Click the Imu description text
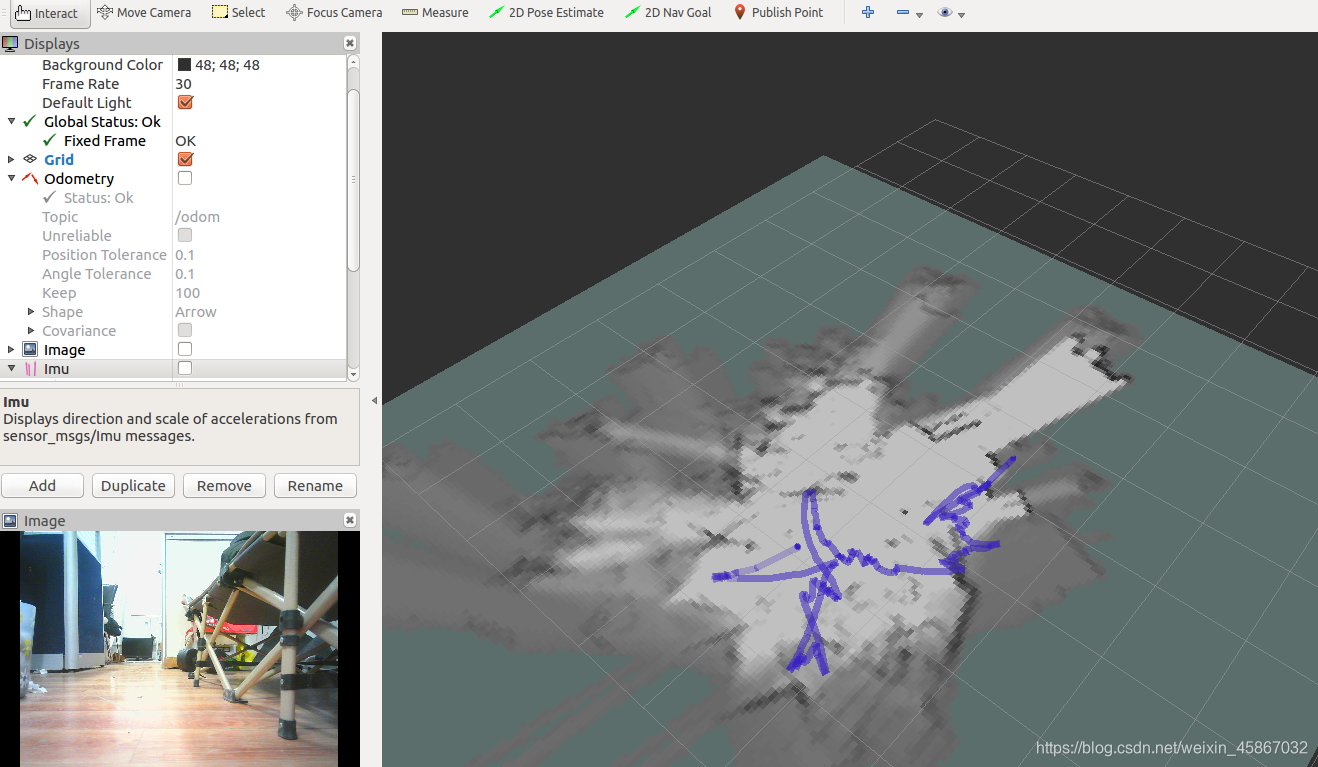This screenshot has height=767, width=1318. (170, 427)
